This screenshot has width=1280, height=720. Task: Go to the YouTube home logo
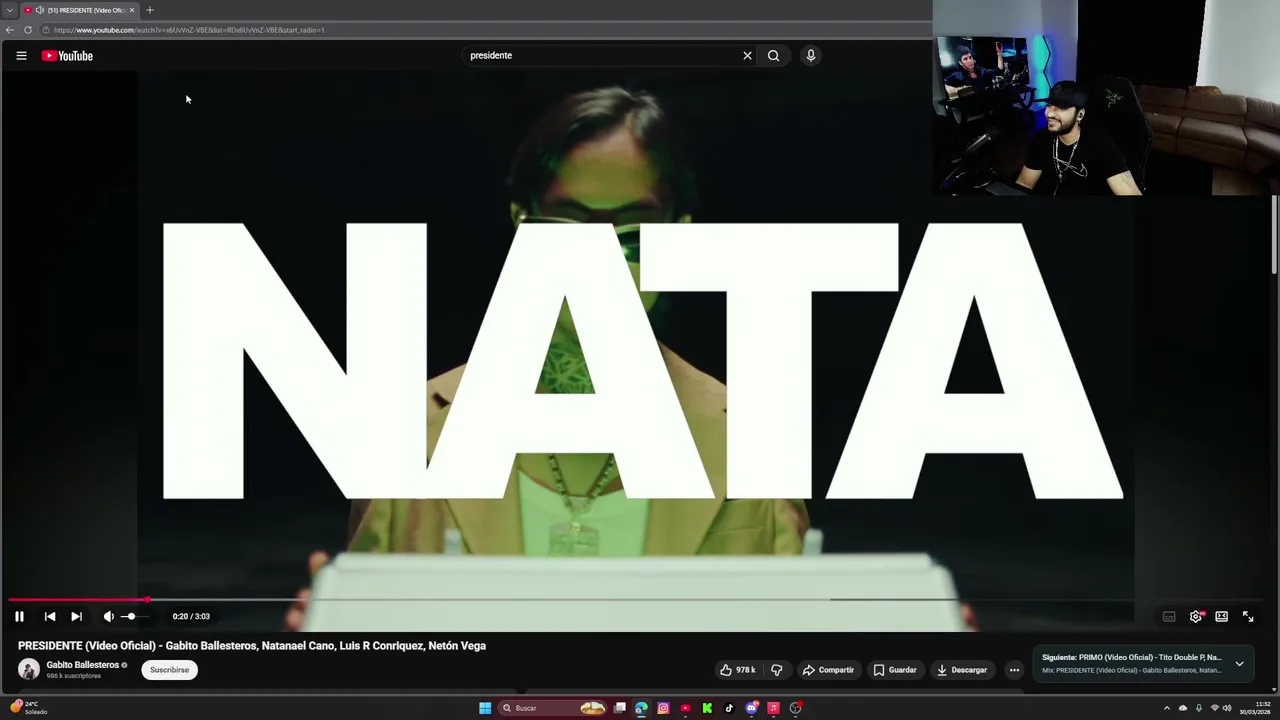pyautogui.click(x=67, y=56)
